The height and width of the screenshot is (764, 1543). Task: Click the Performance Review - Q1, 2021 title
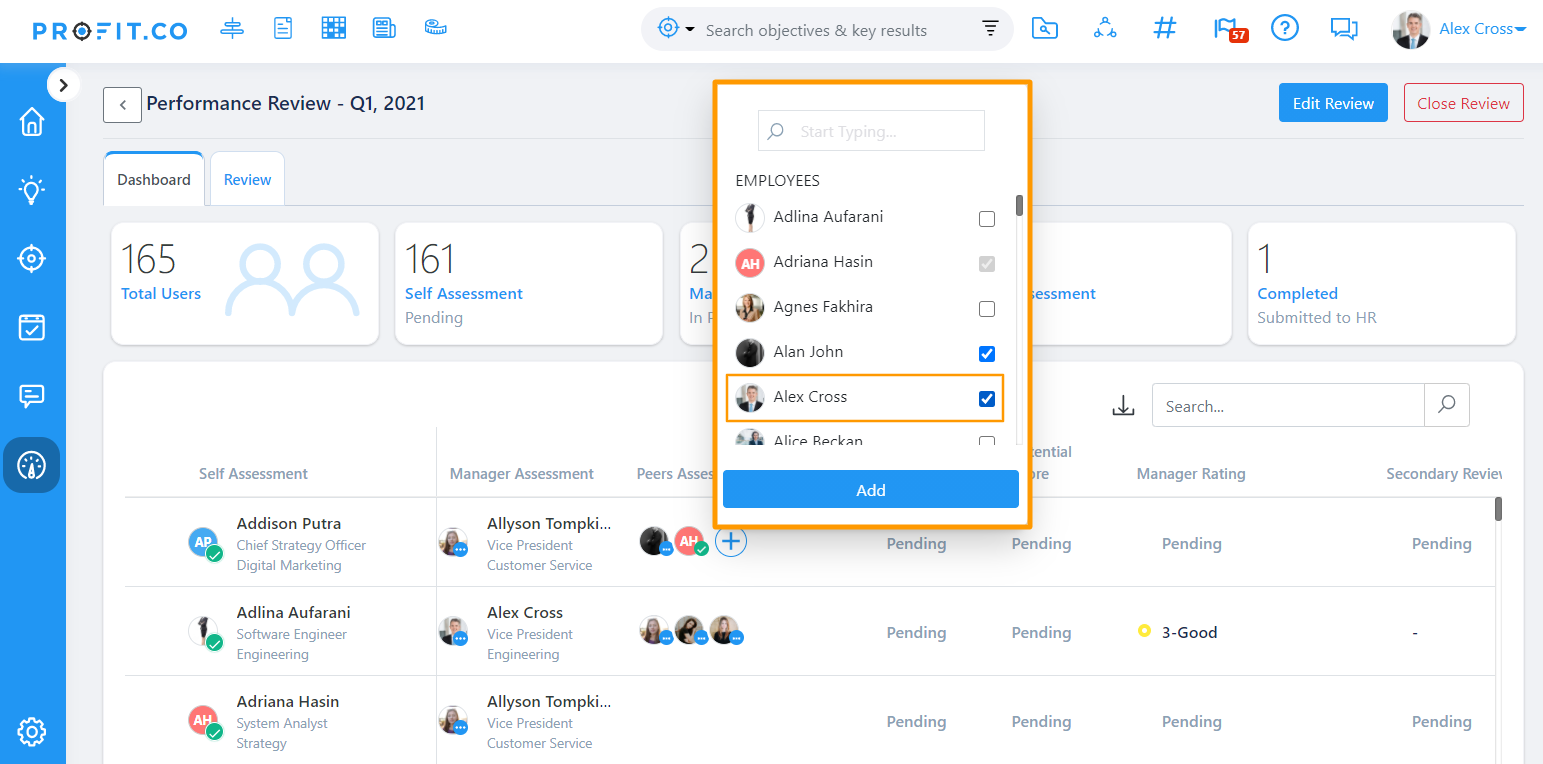(x=286, y=103)
